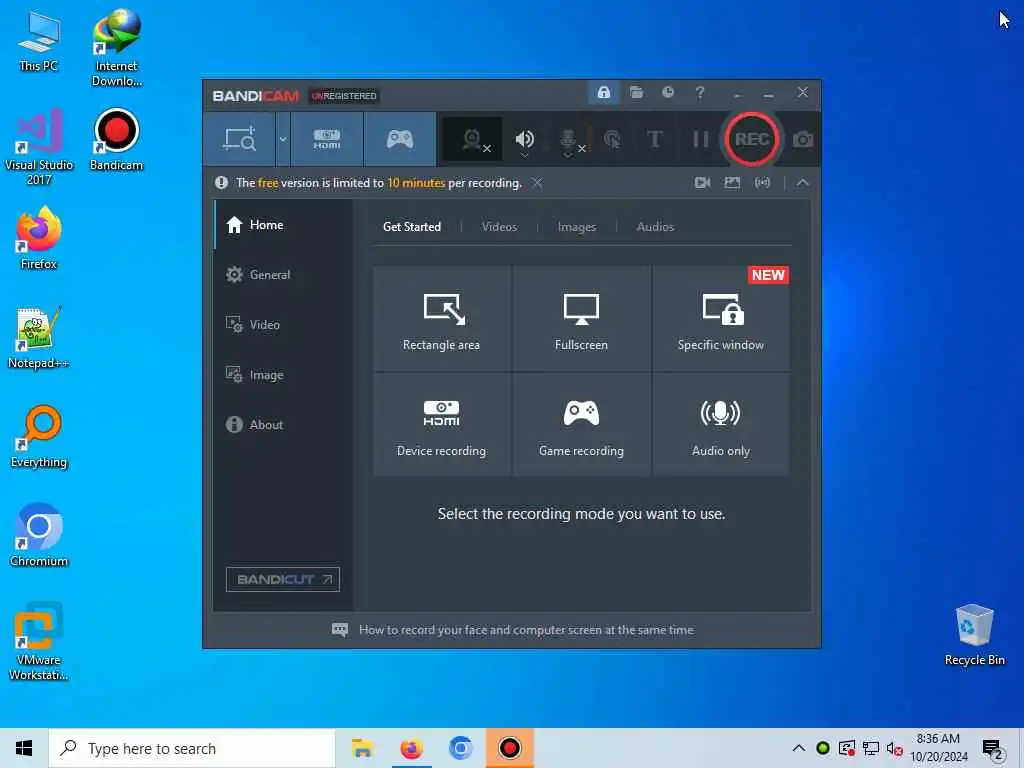Click the speaker settings dropdown arrow
The image size is (1024, 768).
pyautogui.click(x=524, y=155)
